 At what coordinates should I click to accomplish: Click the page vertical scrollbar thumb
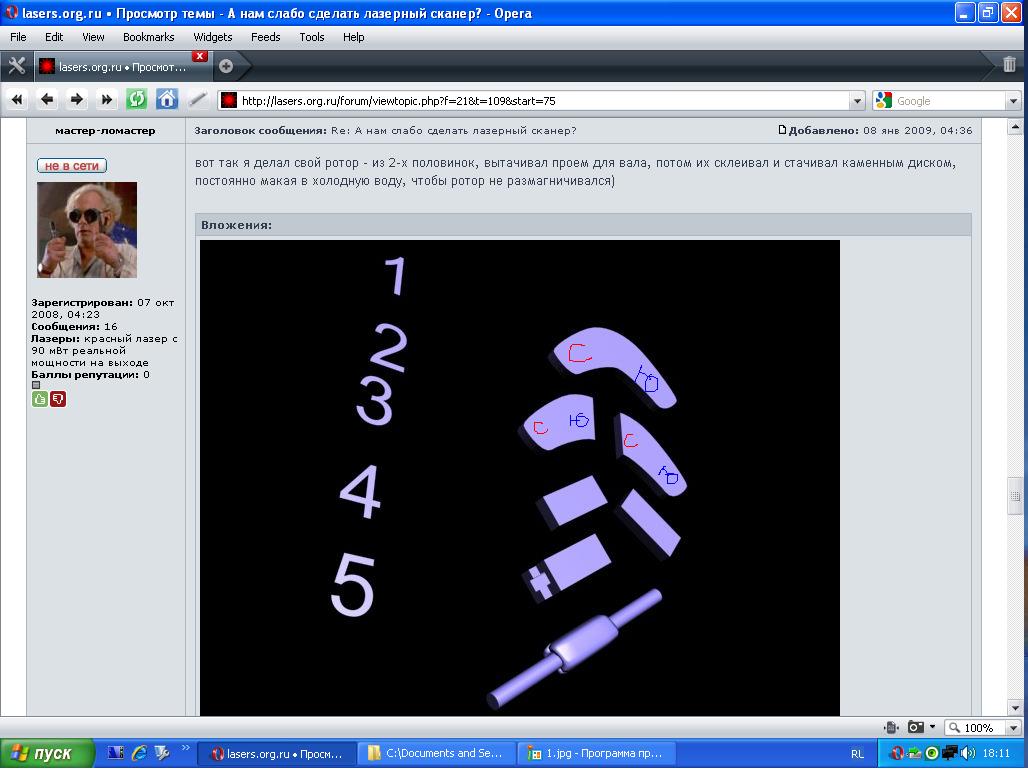(x=1013, y=497)
